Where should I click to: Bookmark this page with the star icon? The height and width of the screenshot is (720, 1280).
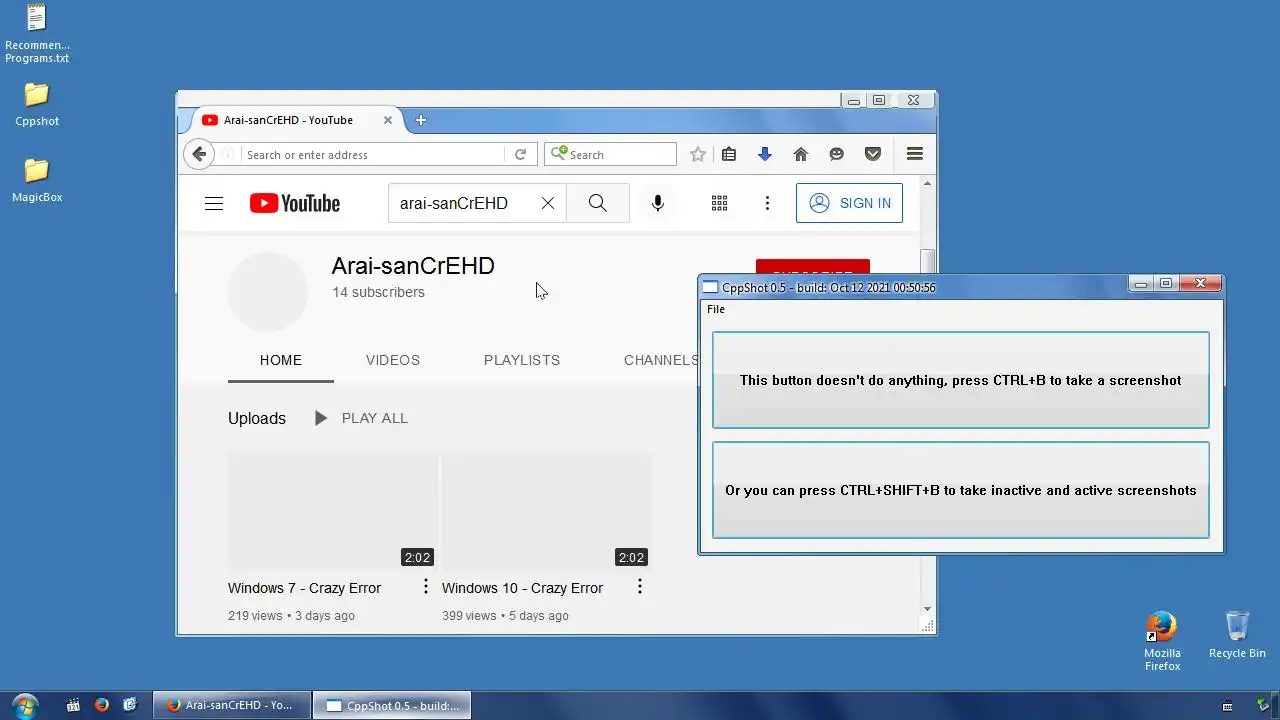click(698, 154)
